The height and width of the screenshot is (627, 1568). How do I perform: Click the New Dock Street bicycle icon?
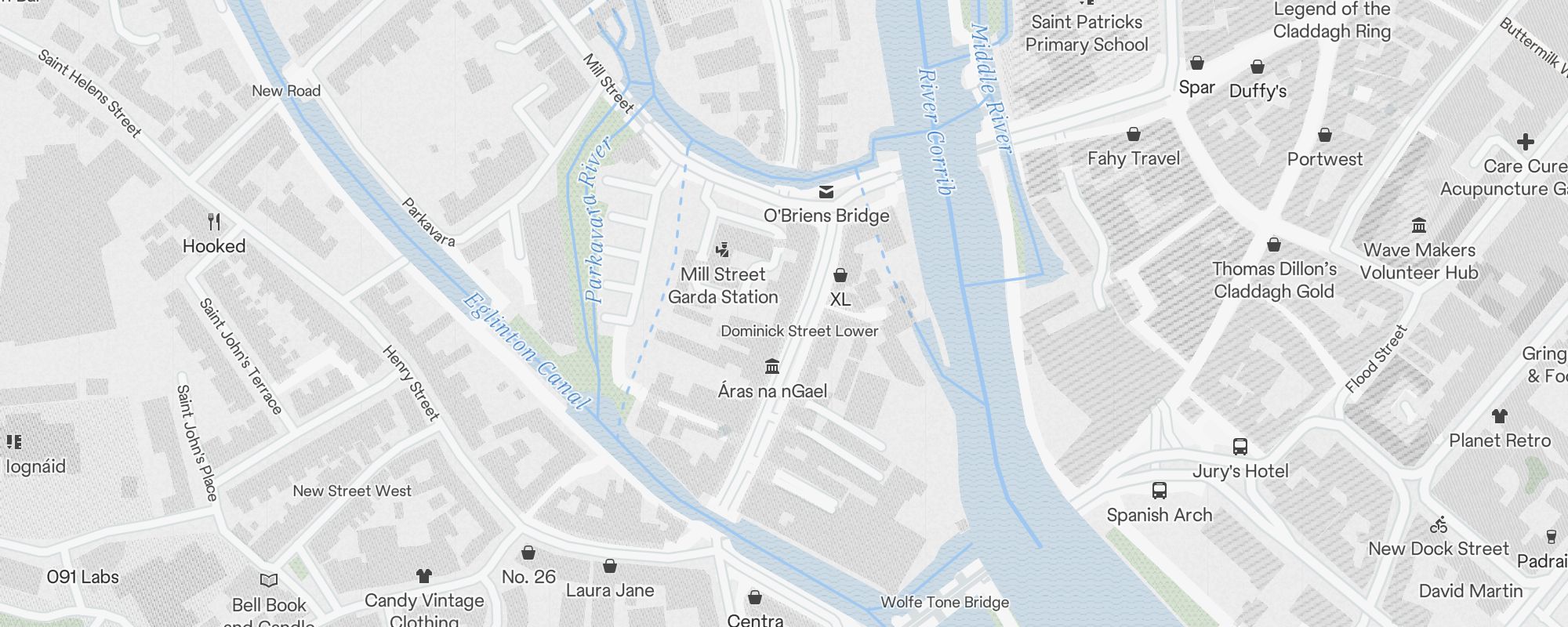(1439, 524)
